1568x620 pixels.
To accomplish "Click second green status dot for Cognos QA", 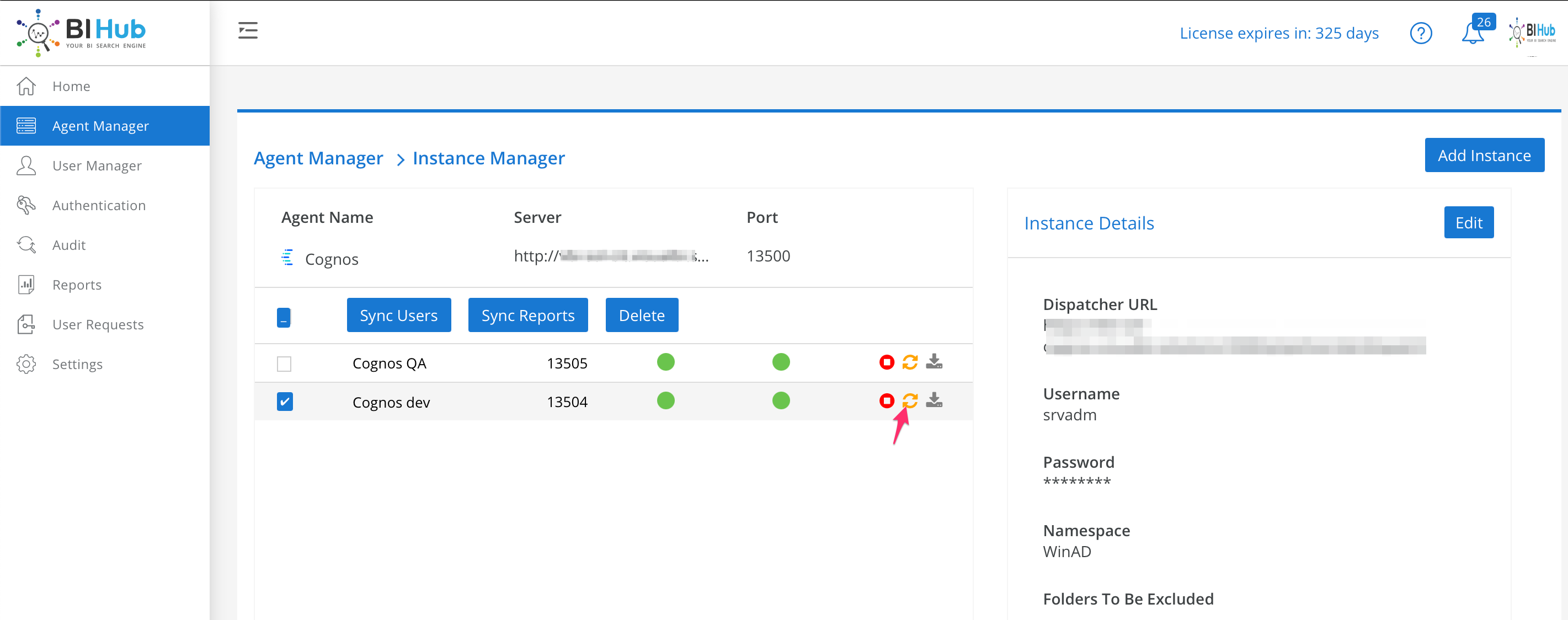I will point(781,362).
